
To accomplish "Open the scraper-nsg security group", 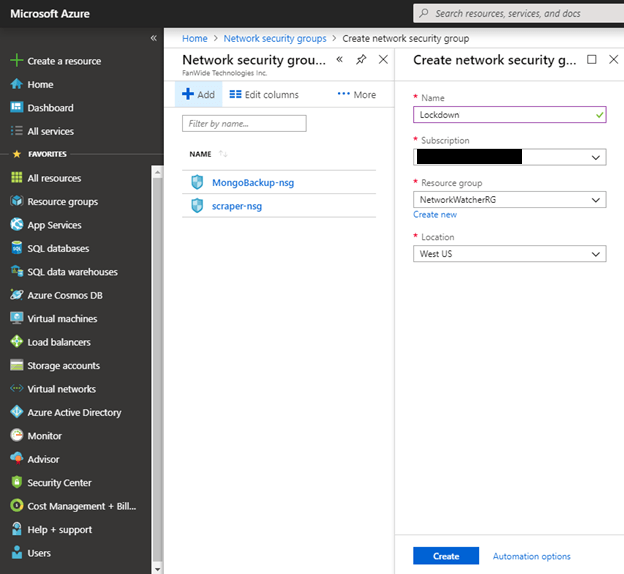I will pyautogui.click(x=237, y=206).
